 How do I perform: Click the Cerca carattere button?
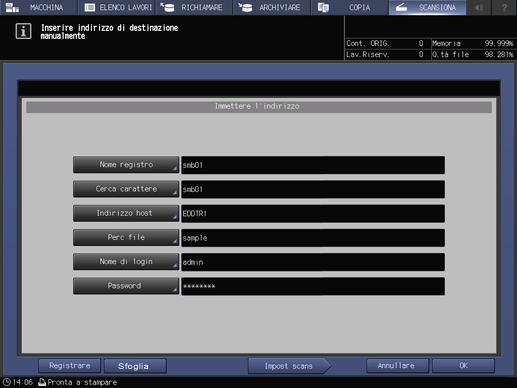coord(126,189)
